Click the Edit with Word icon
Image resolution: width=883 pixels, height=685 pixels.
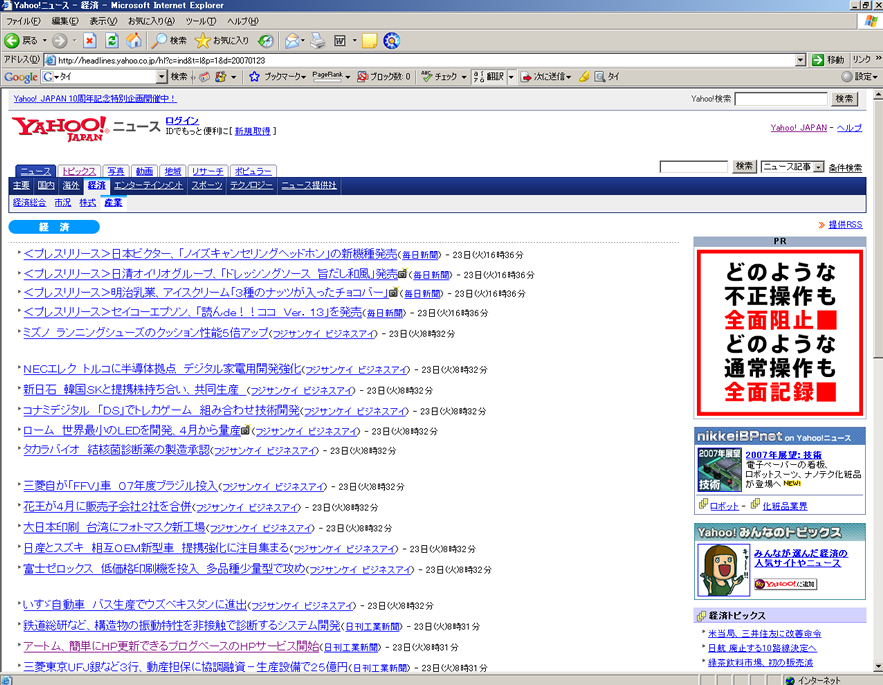340,41
